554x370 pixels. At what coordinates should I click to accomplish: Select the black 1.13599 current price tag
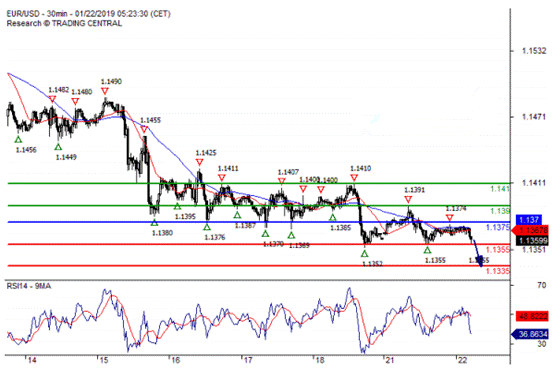[x=532, y=241]
